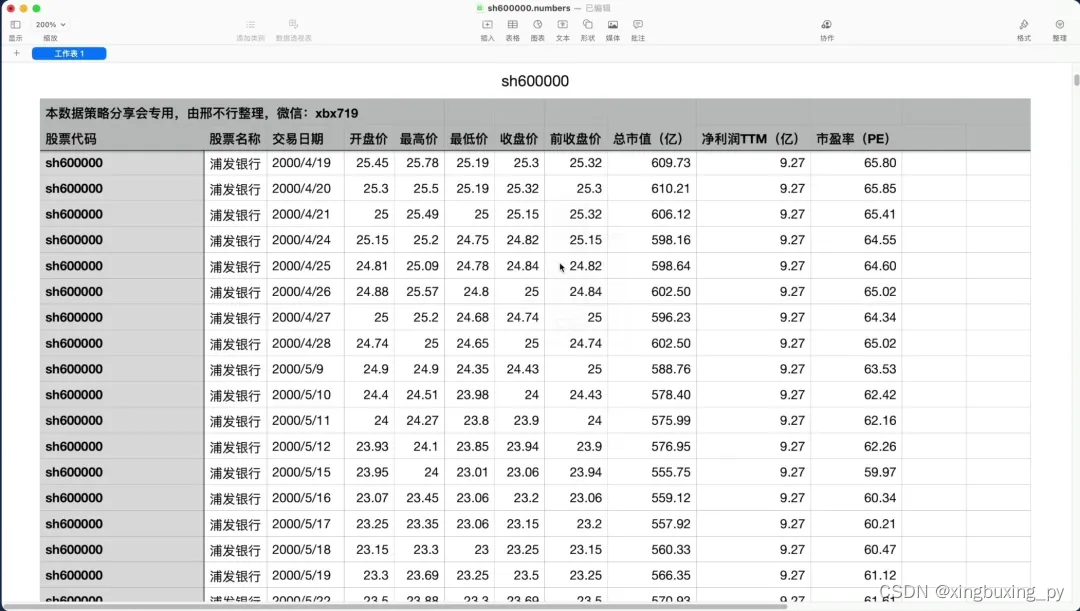Open the 格式 format inspector icon
This screenshot has width=1080, height=611.
[1024, 25]
